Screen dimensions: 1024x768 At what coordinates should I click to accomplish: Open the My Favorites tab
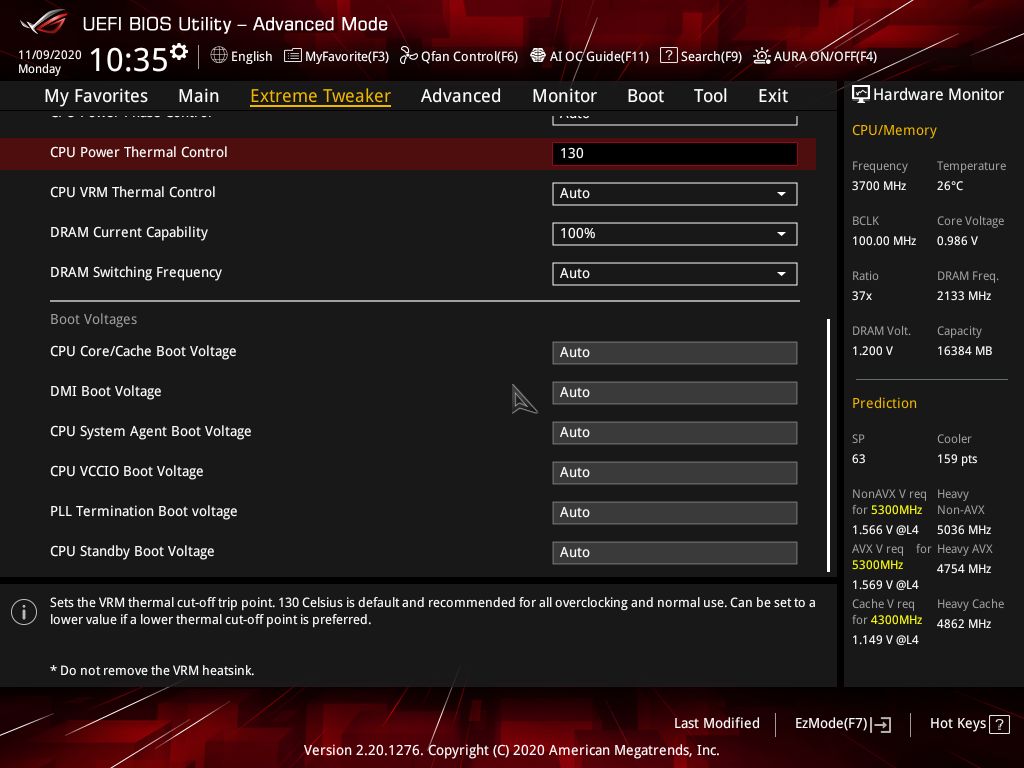click(96, 96)
